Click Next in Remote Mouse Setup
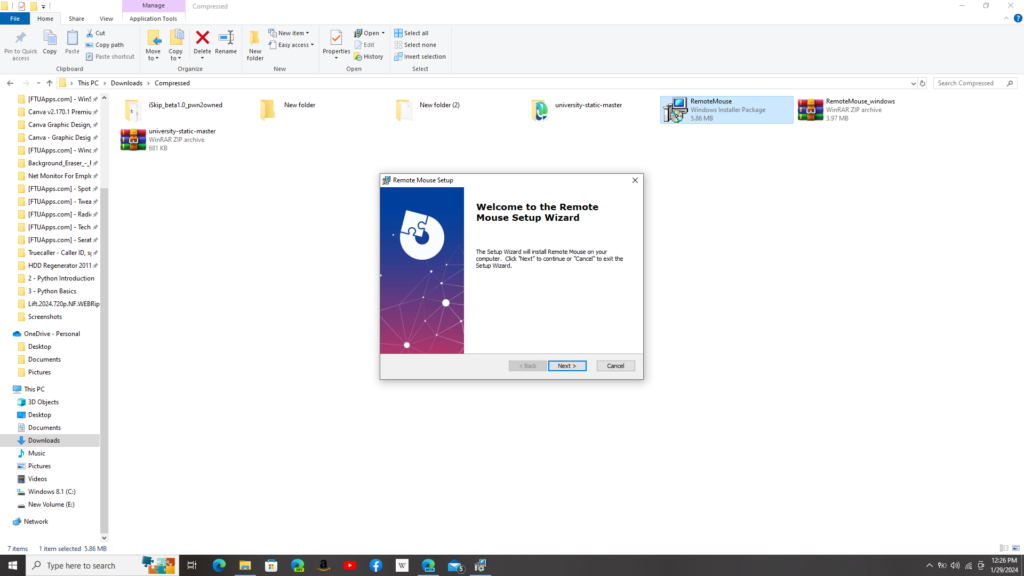This screenshot has height=576, width=1024. [x=567, y=366]
